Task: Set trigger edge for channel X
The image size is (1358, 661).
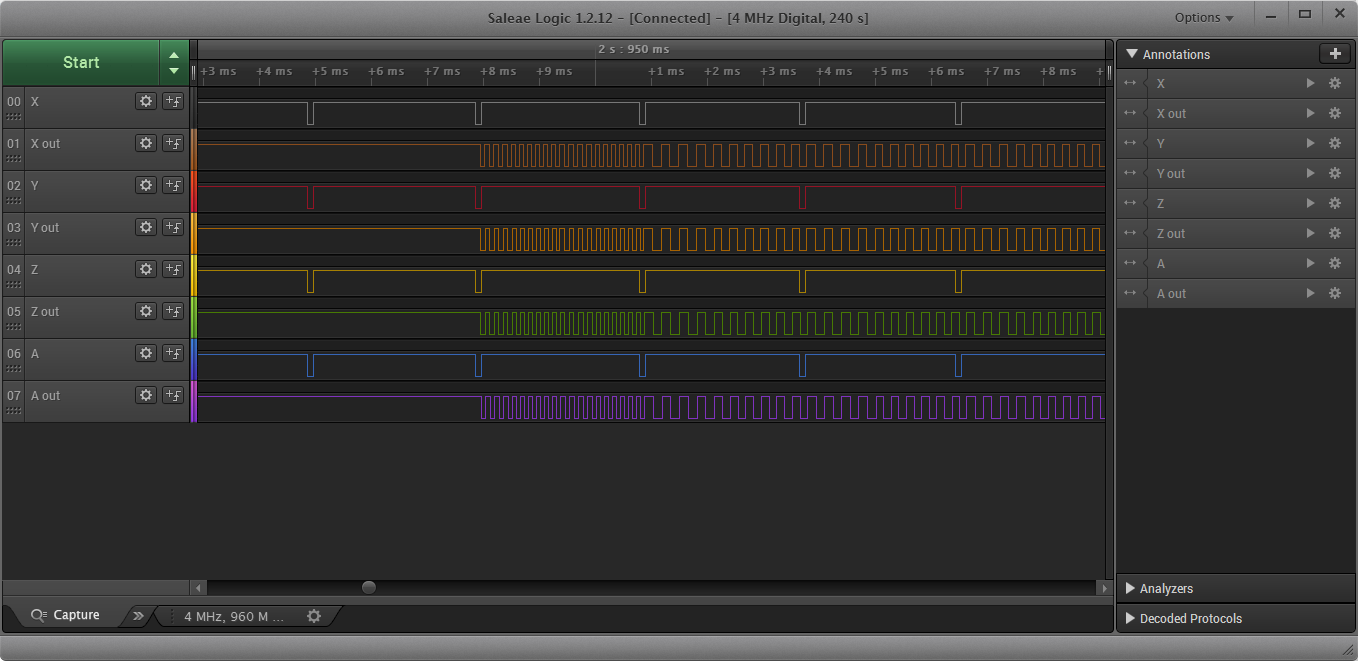Action: pos(173,101)
